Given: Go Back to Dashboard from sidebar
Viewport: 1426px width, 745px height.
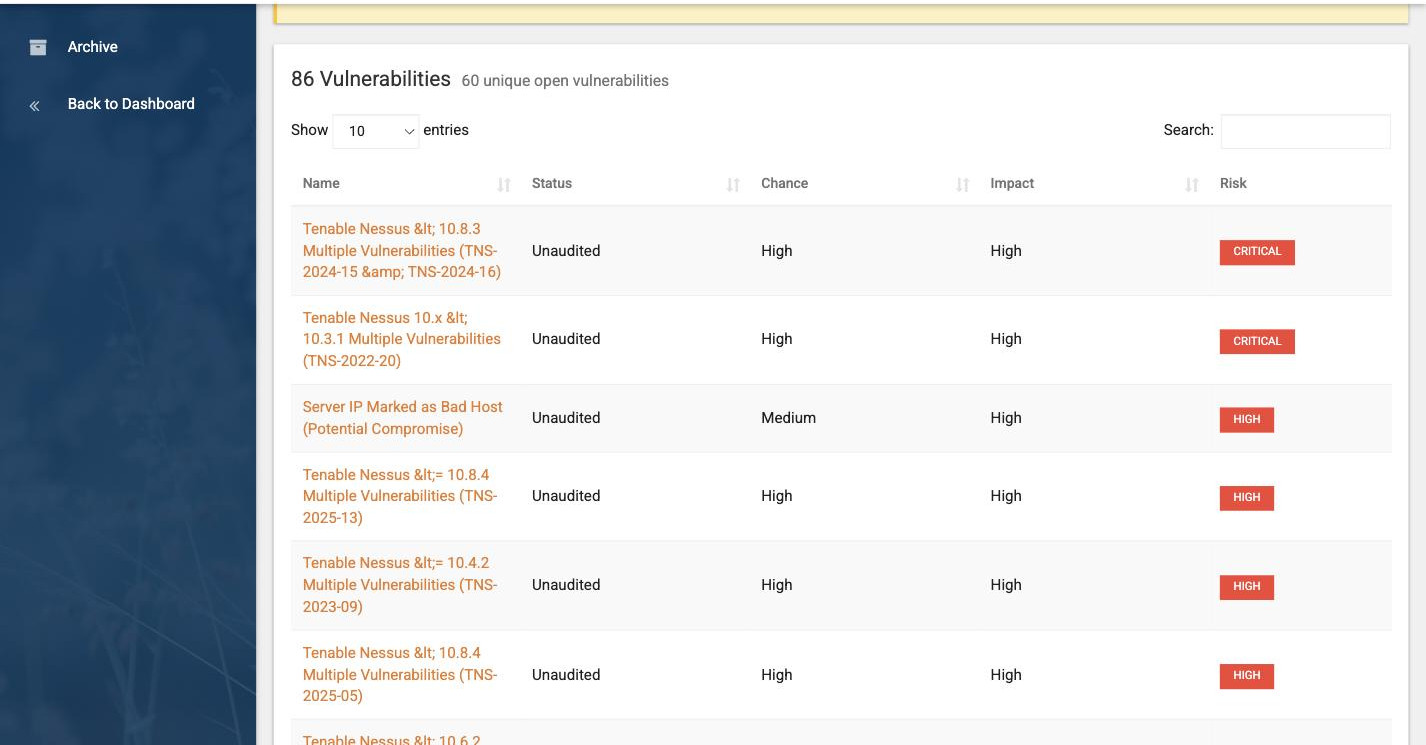Looking at the screenshot, I should 131,104.
